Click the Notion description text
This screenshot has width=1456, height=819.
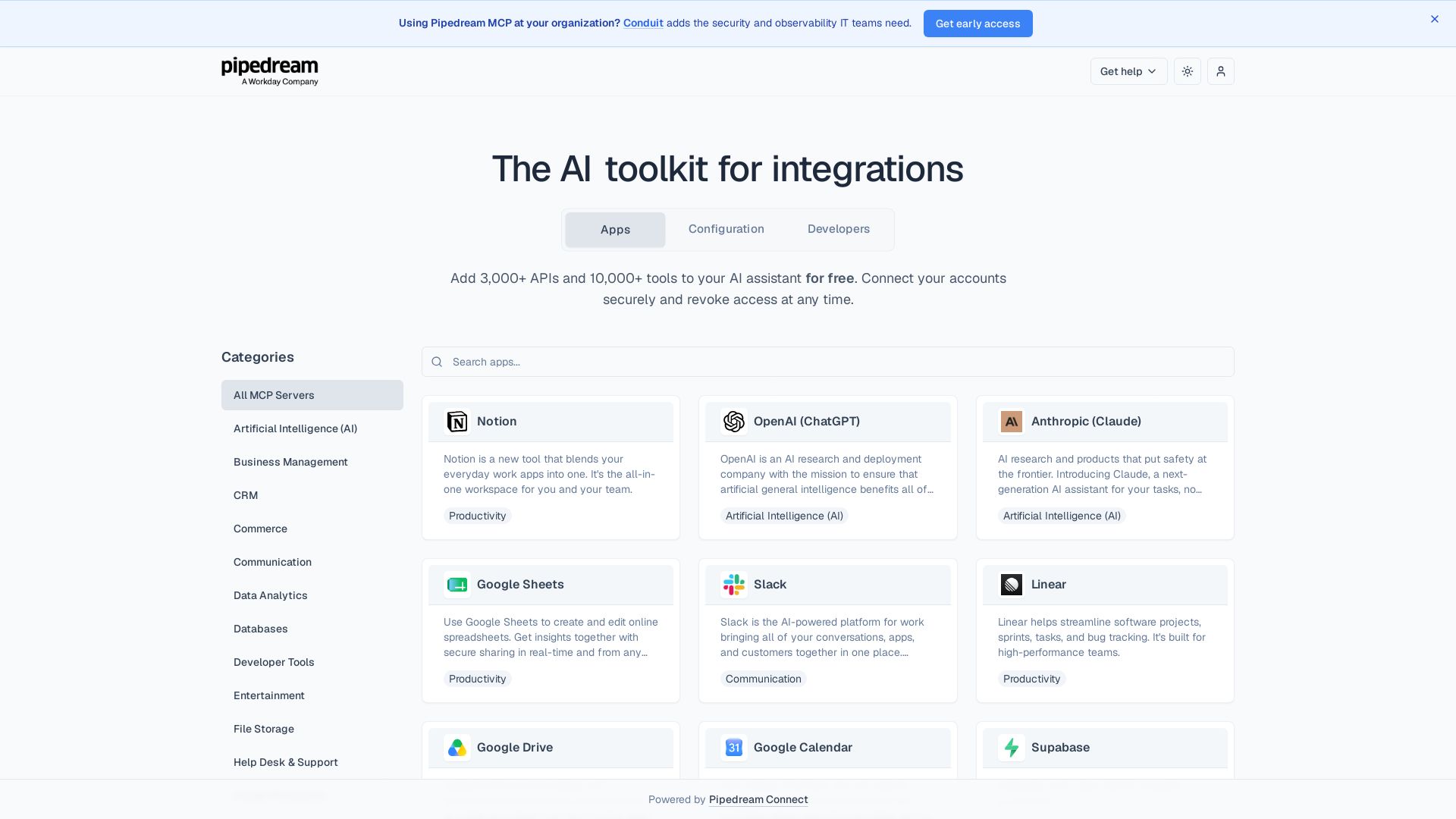point(551,474)
